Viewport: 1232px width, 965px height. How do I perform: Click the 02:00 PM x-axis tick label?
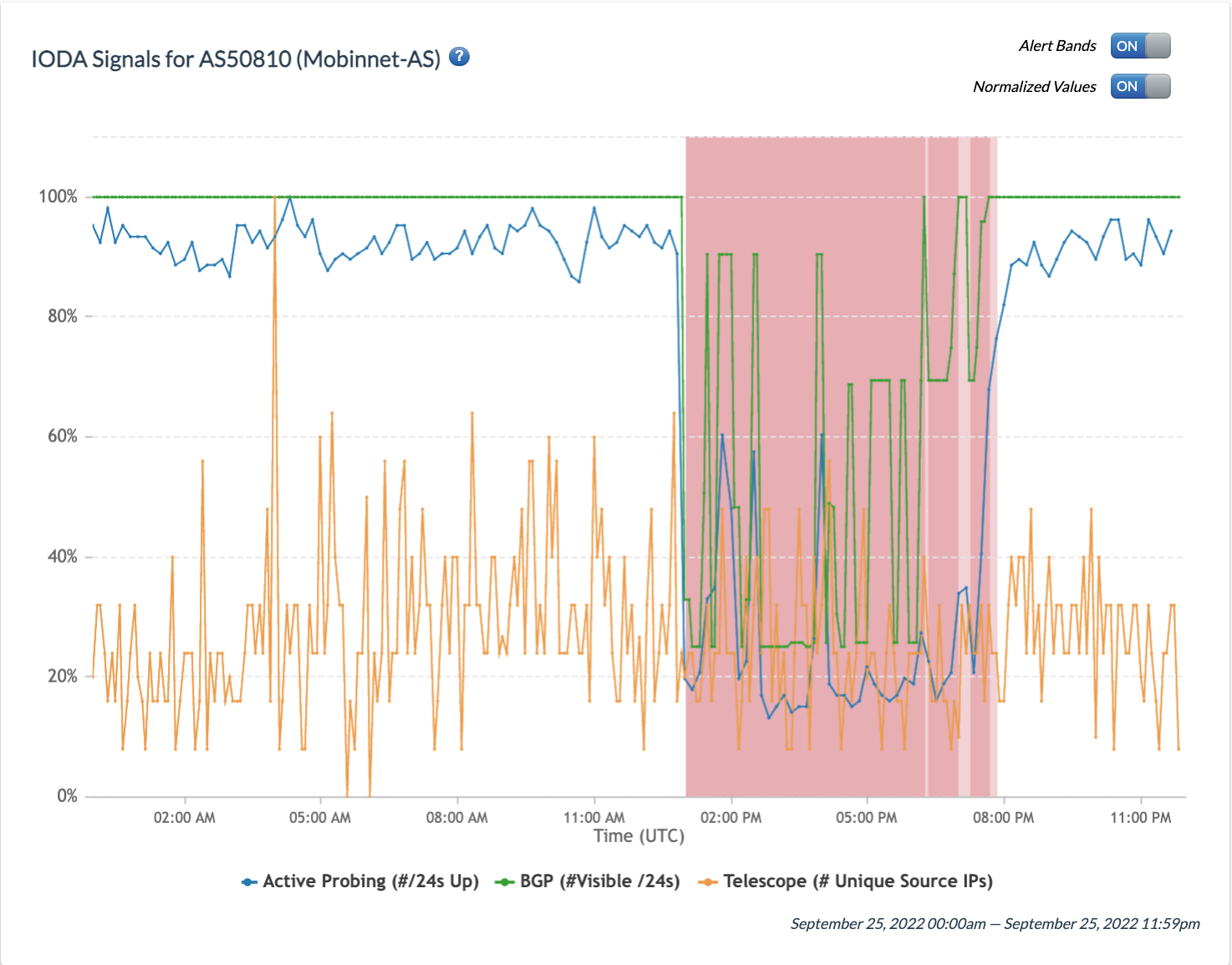(731, 818)
